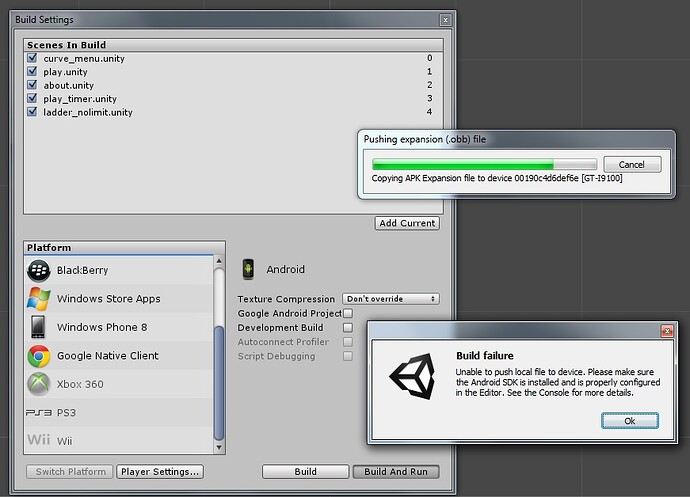Toggle Script Debugging checkbox
This screenshot has width=690, height=497.
coord(348,356)
